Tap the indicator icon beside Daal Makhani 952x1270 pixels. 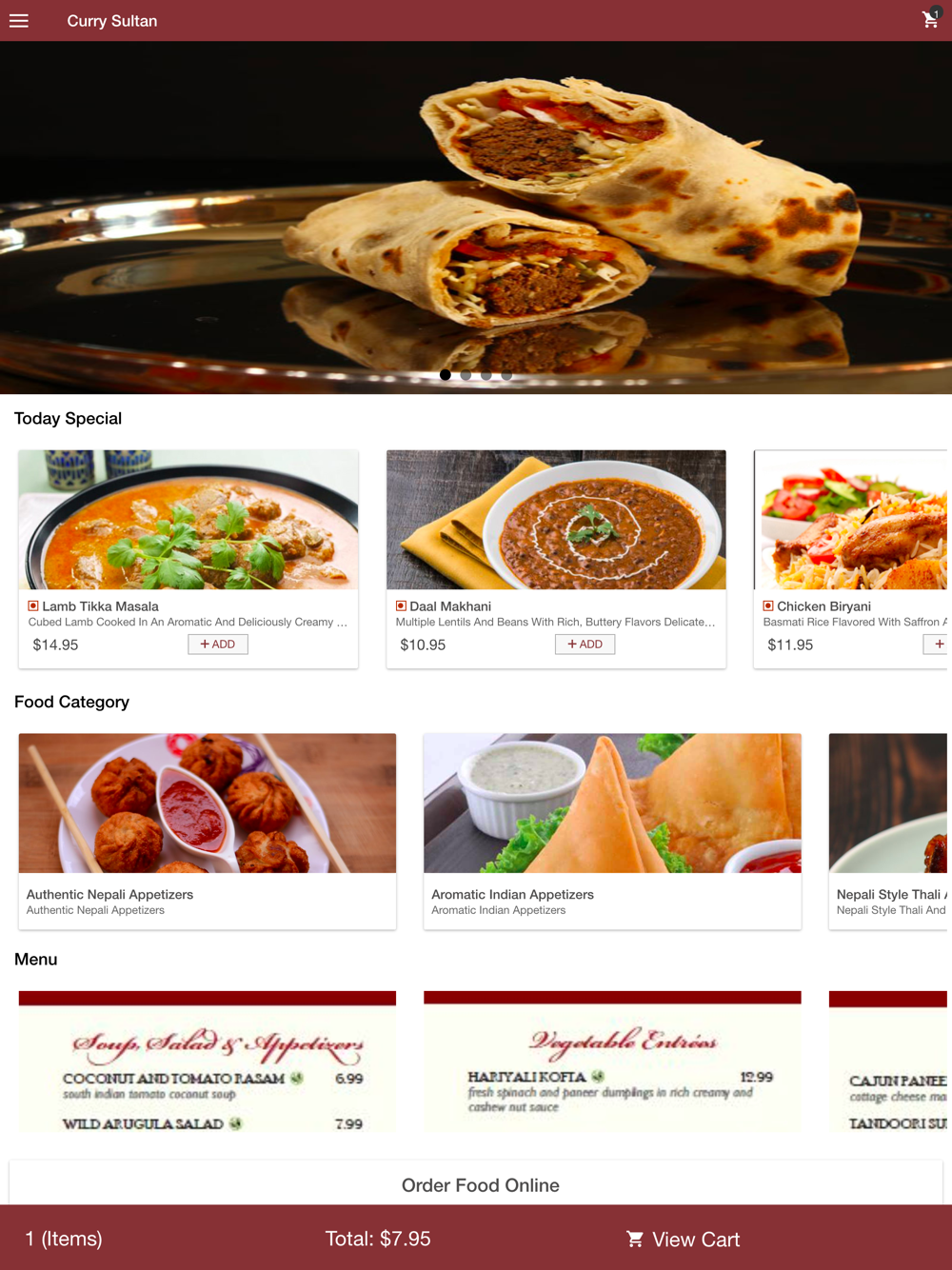coord(401,605)
